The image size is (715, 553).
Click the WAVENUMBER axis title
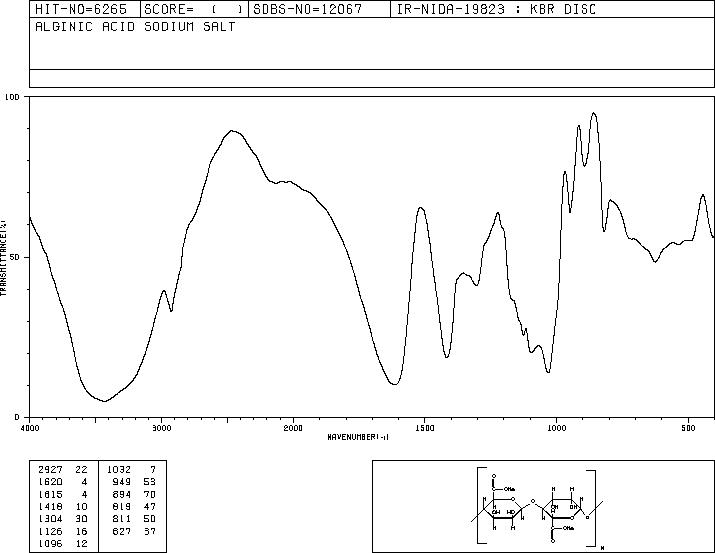point(358,437)
